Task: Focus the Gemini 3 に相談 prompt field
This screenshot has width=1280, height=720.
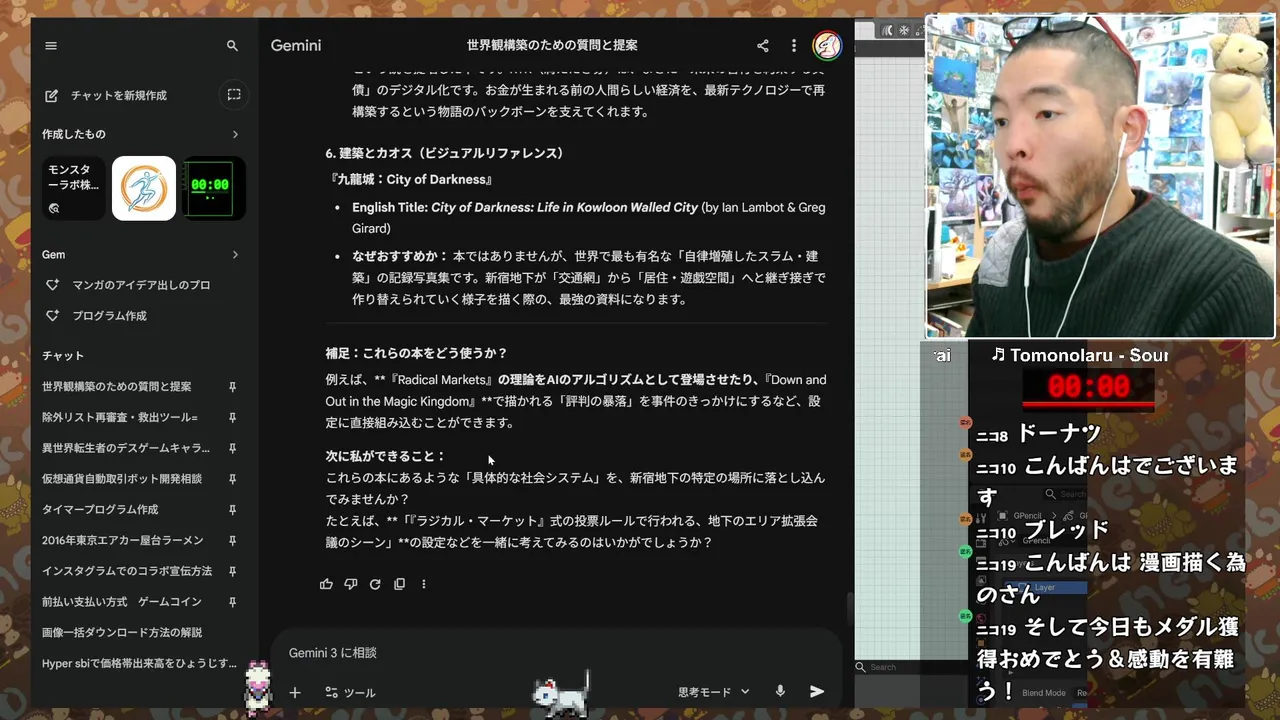Action: click(x=556, y=653)
